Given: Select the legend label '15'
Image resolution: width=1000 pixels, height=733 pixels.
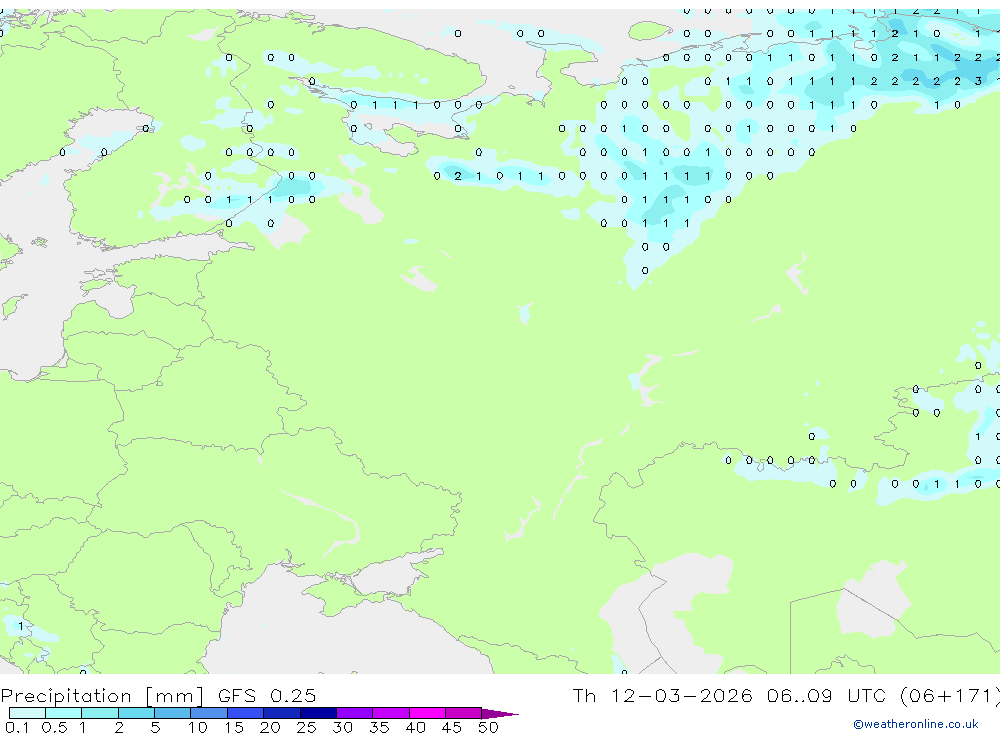Looking at the screenshot, I should click(234, 727).
